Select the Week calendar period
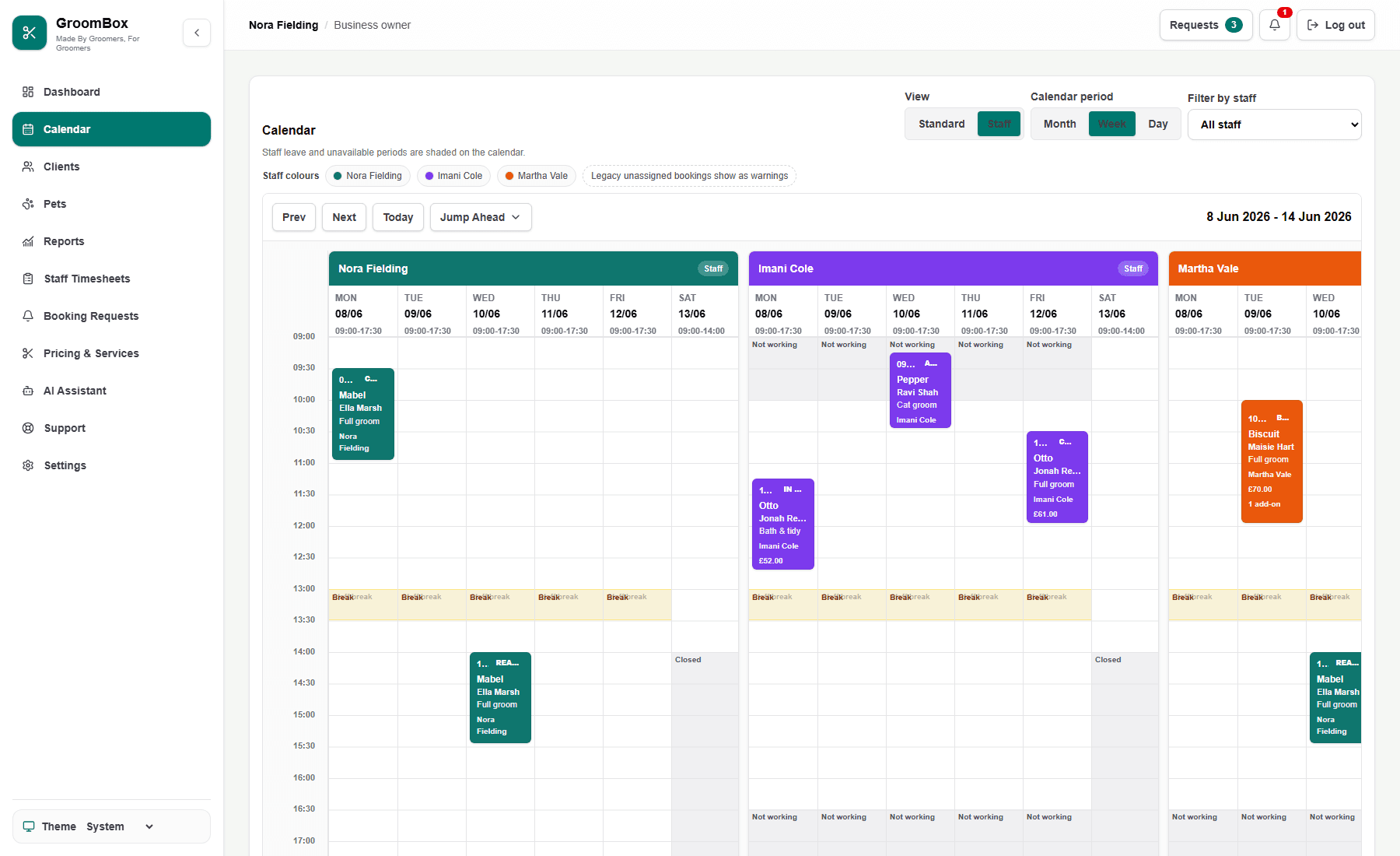This screenshot has width=1400, height=856. pyautogui.click(x=1111, y=124)
